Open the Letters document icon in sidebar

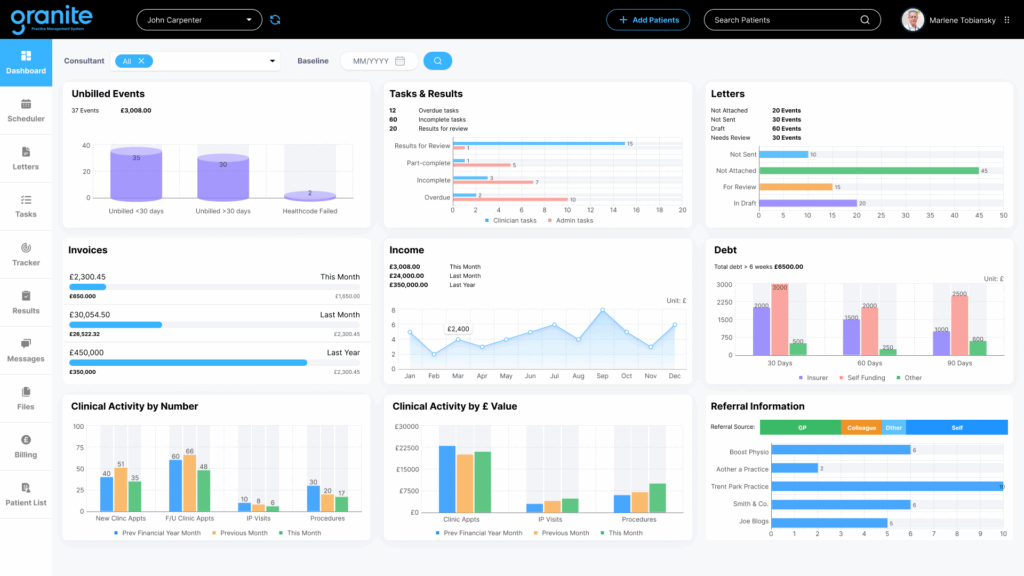(26, 152)
